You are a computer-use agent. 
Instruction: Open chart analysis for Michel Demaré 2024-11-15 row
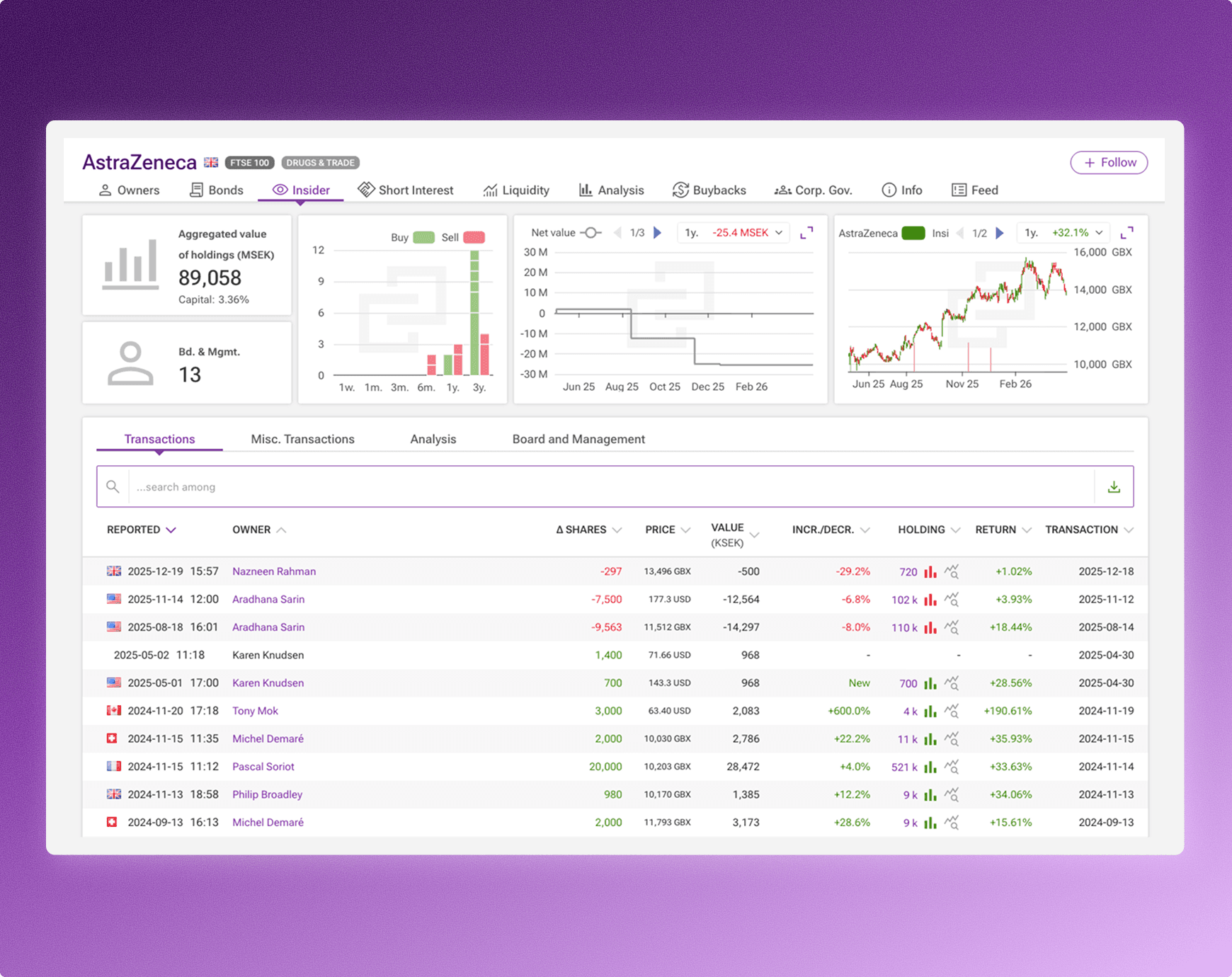[952, 739]
